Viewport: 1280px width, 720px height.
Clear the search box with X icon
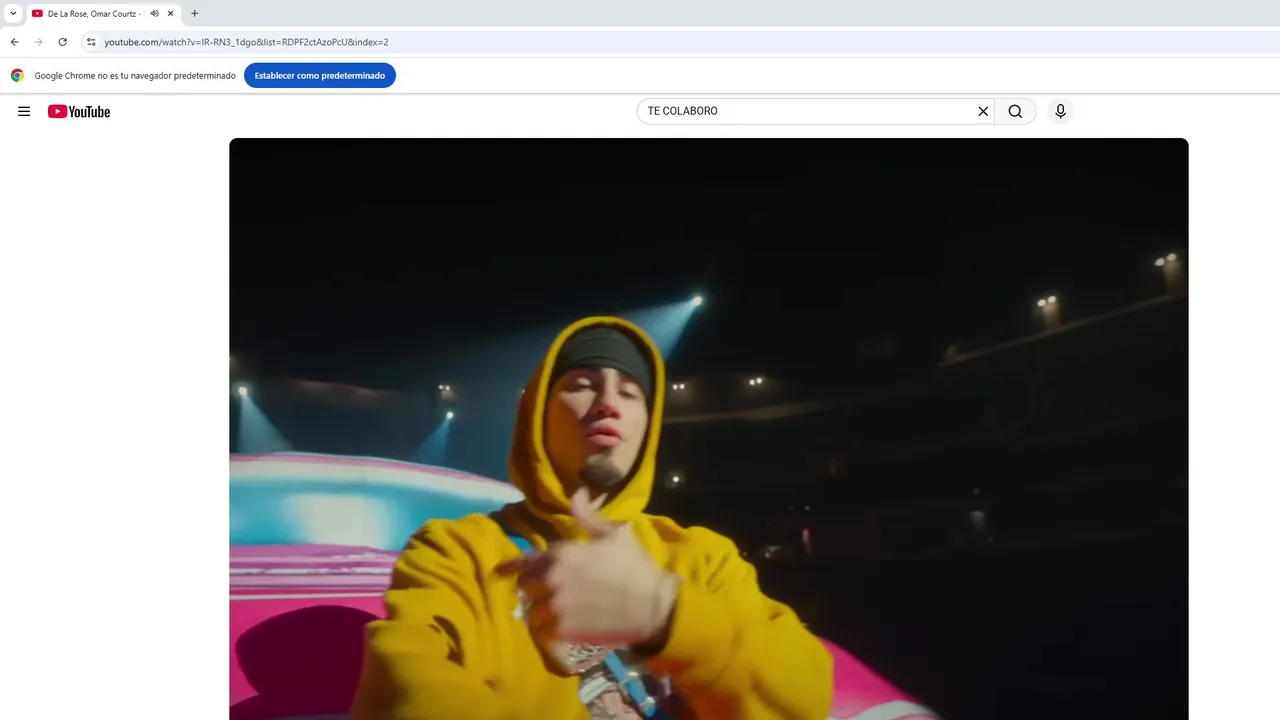(983, 111)
